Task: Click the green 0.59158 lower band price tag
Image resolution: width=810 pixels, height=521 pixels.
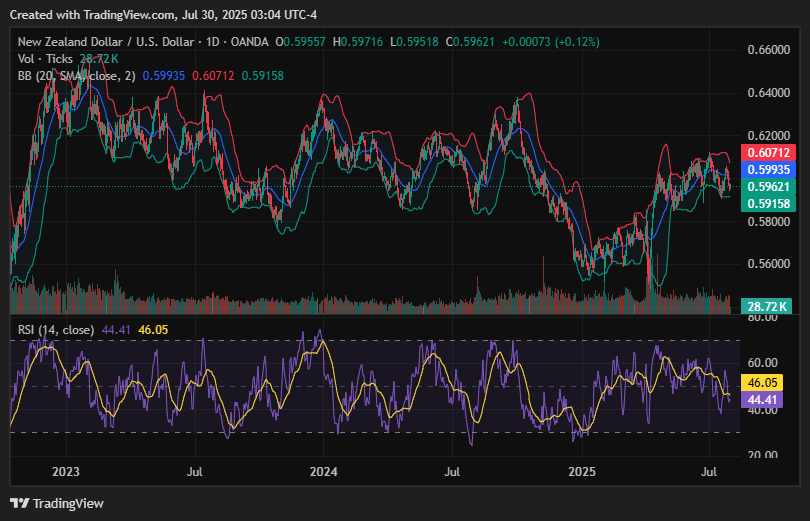Action: point(768,204)
